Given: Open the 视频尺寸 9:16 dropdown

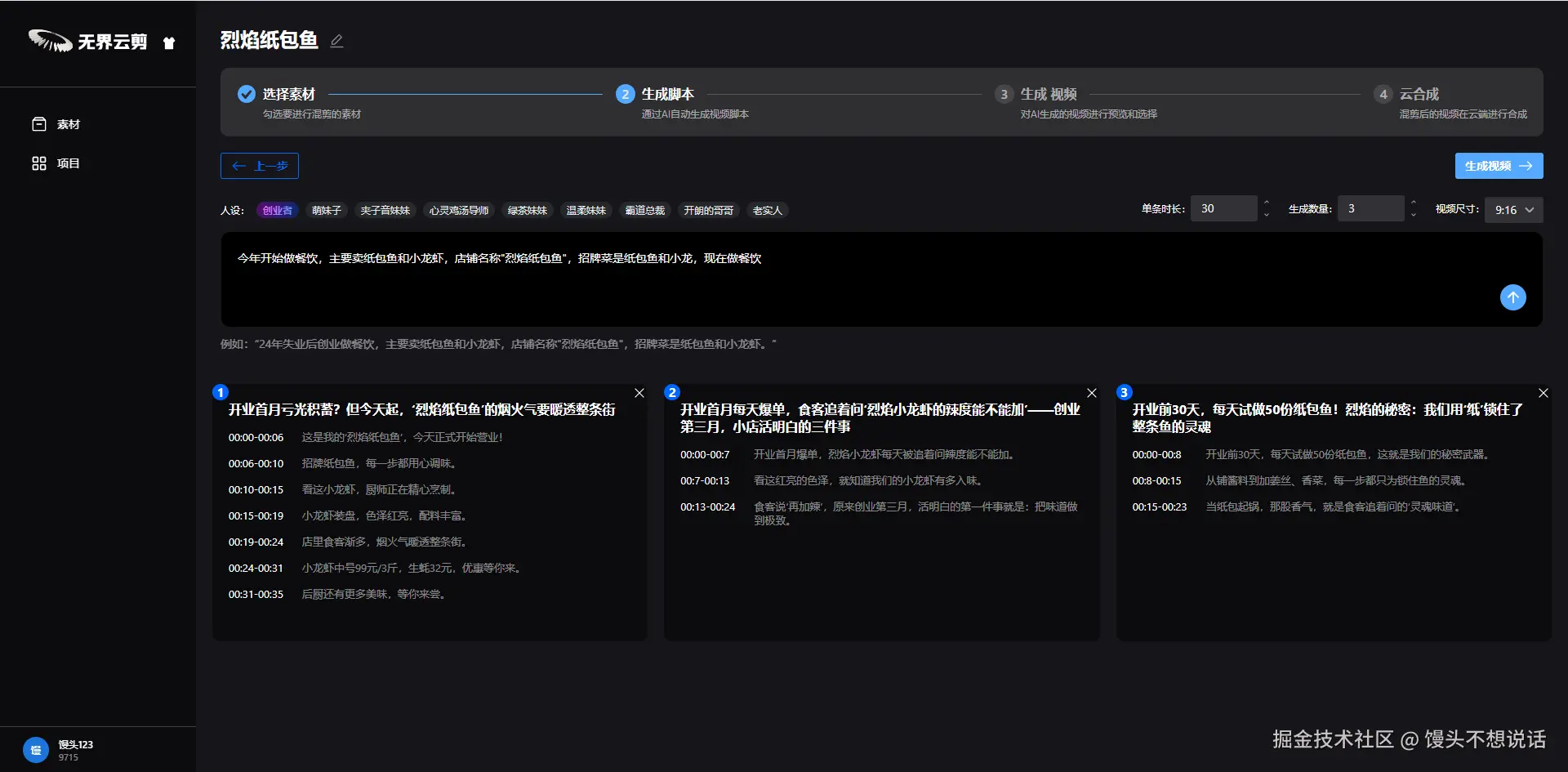Looking at the screenshot, I should pyautogui.click(x=1514, y=209).
